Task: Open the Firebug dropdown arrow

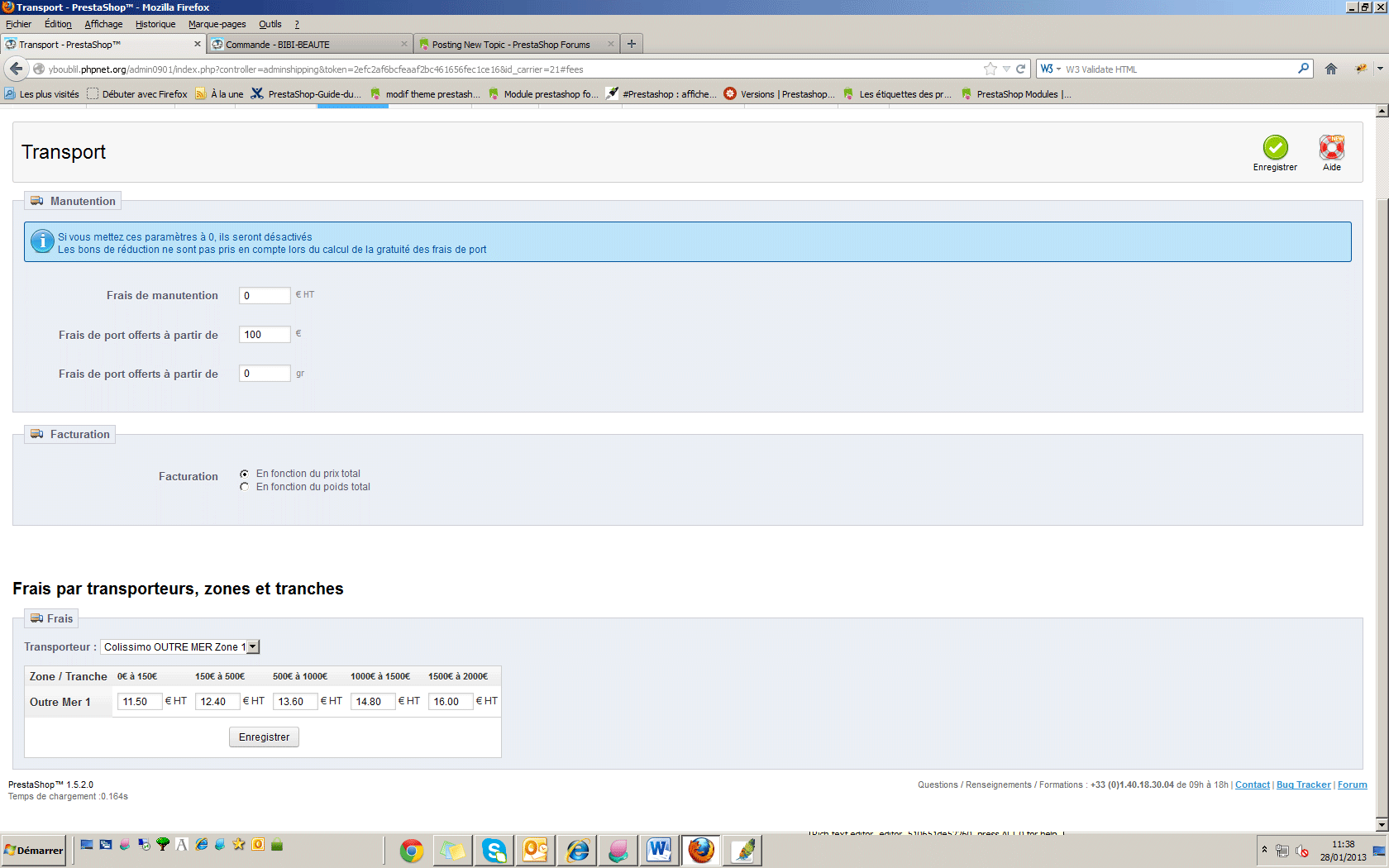Action: point(1379,69)
